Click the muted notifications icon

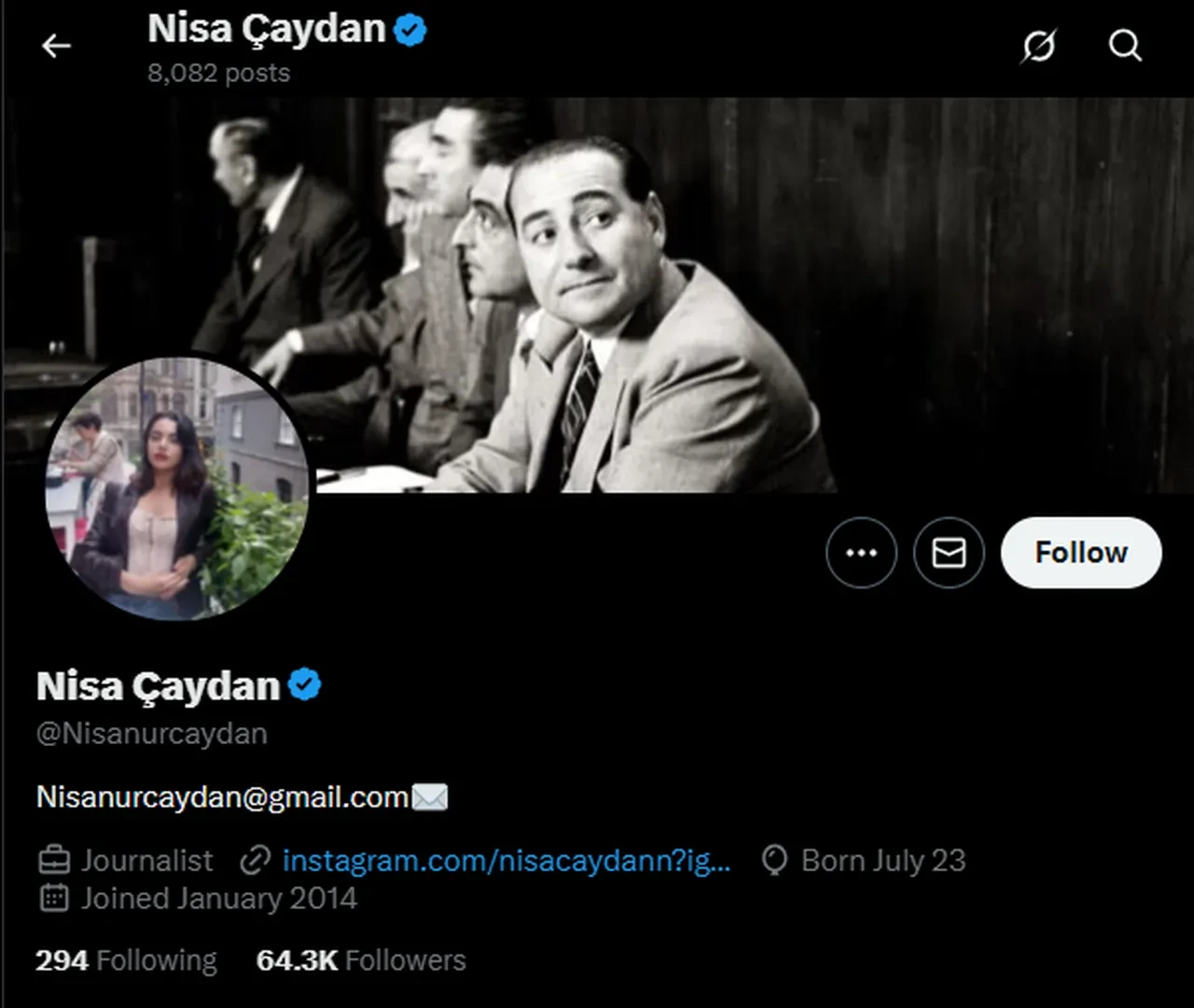click(x=1039, y=46)
